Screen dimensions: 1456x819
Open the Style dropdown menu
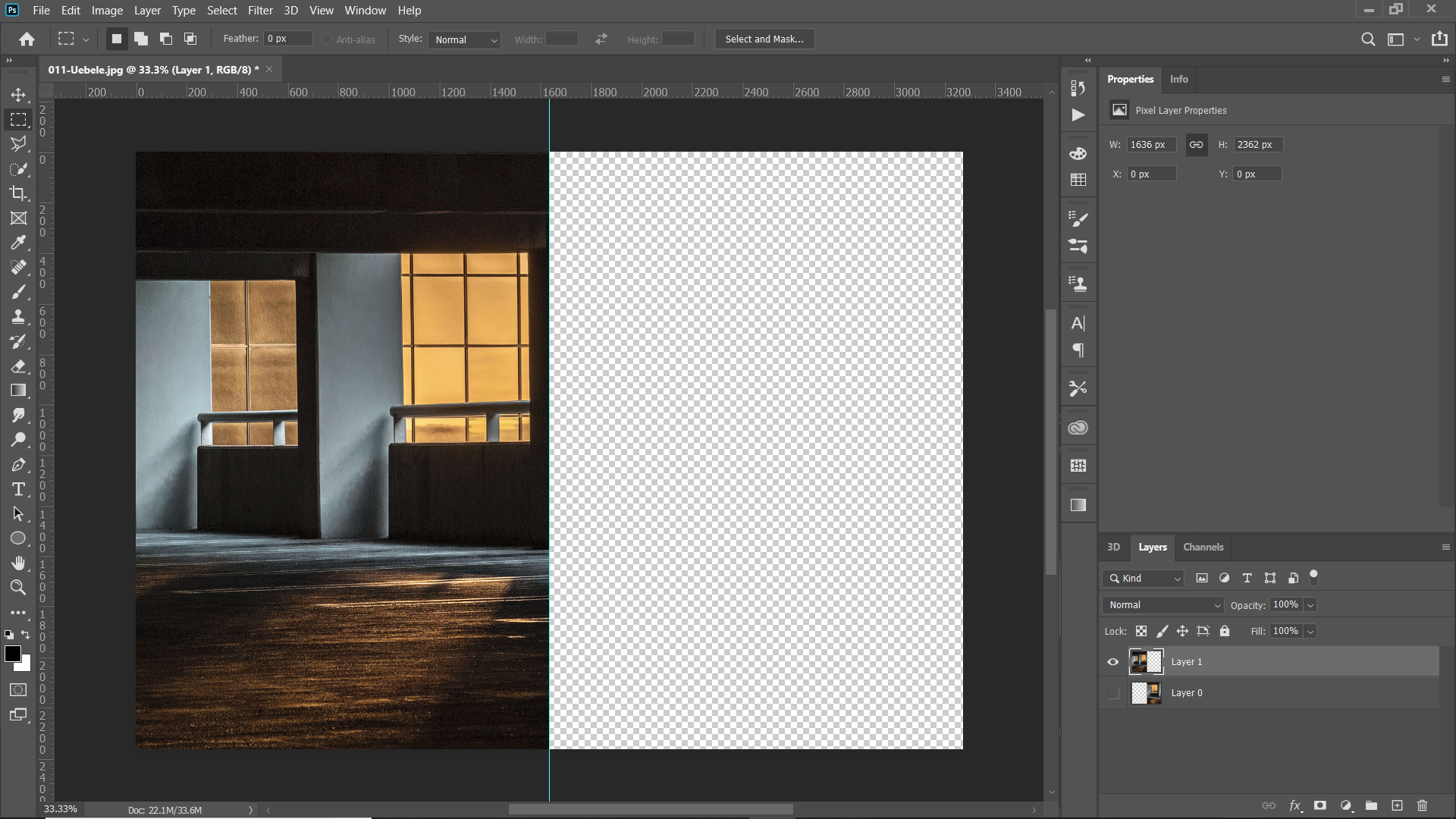pos(464,39)
